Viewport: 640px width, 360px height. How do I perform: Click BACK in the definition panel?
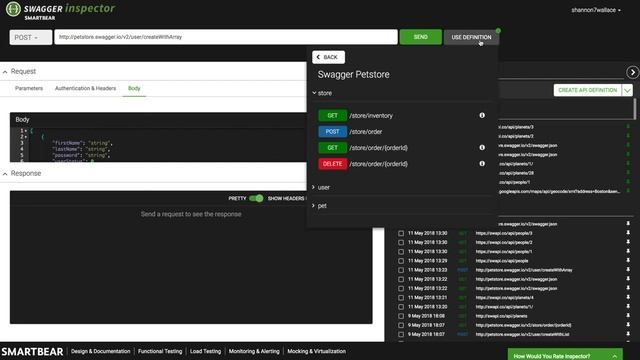click(x=328, y=57)
